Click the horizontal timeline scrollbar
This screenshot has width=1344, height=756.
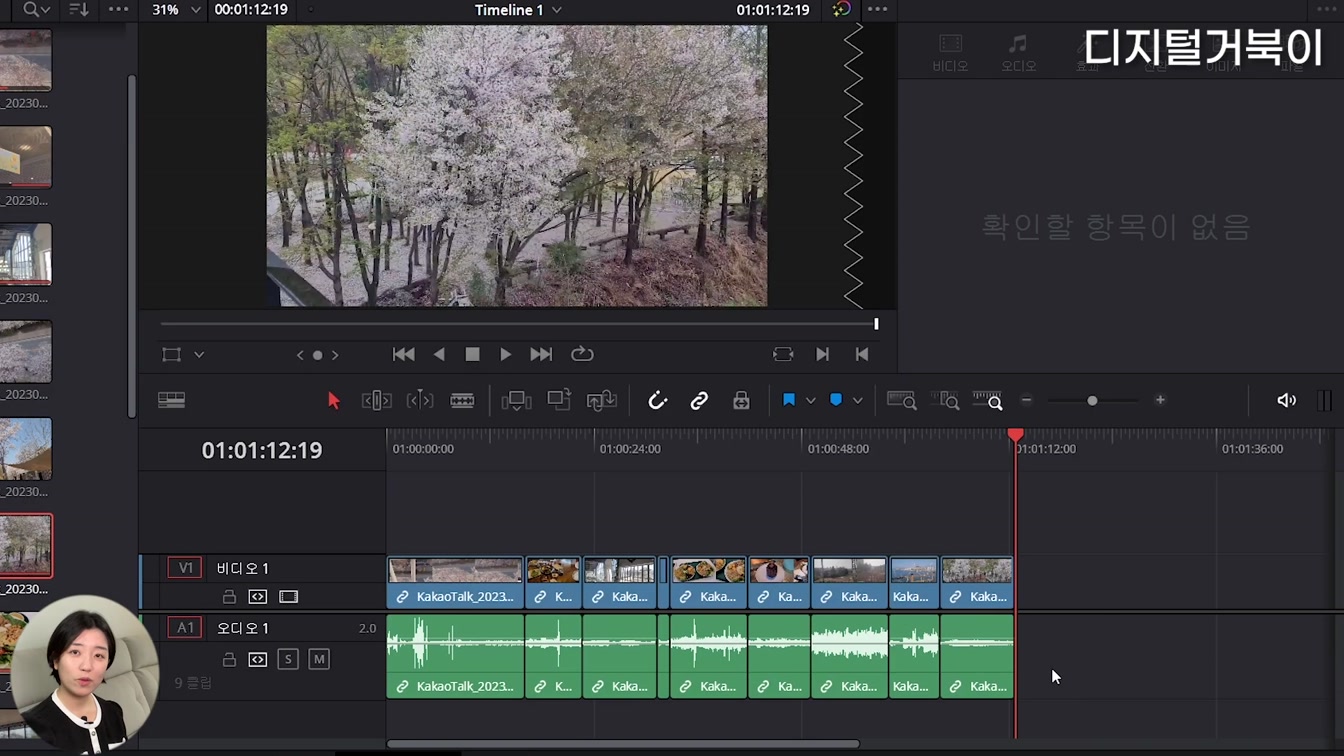coord(623,744)
